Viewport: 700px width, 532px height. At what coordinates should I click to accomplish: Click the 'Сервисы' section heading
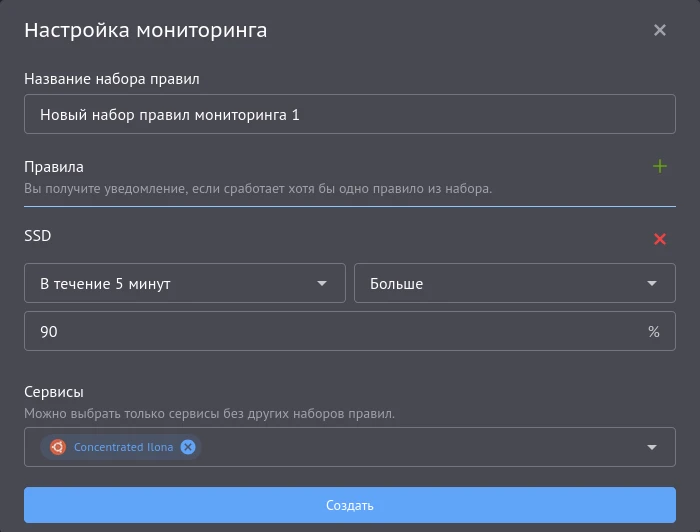pos(54,391)
